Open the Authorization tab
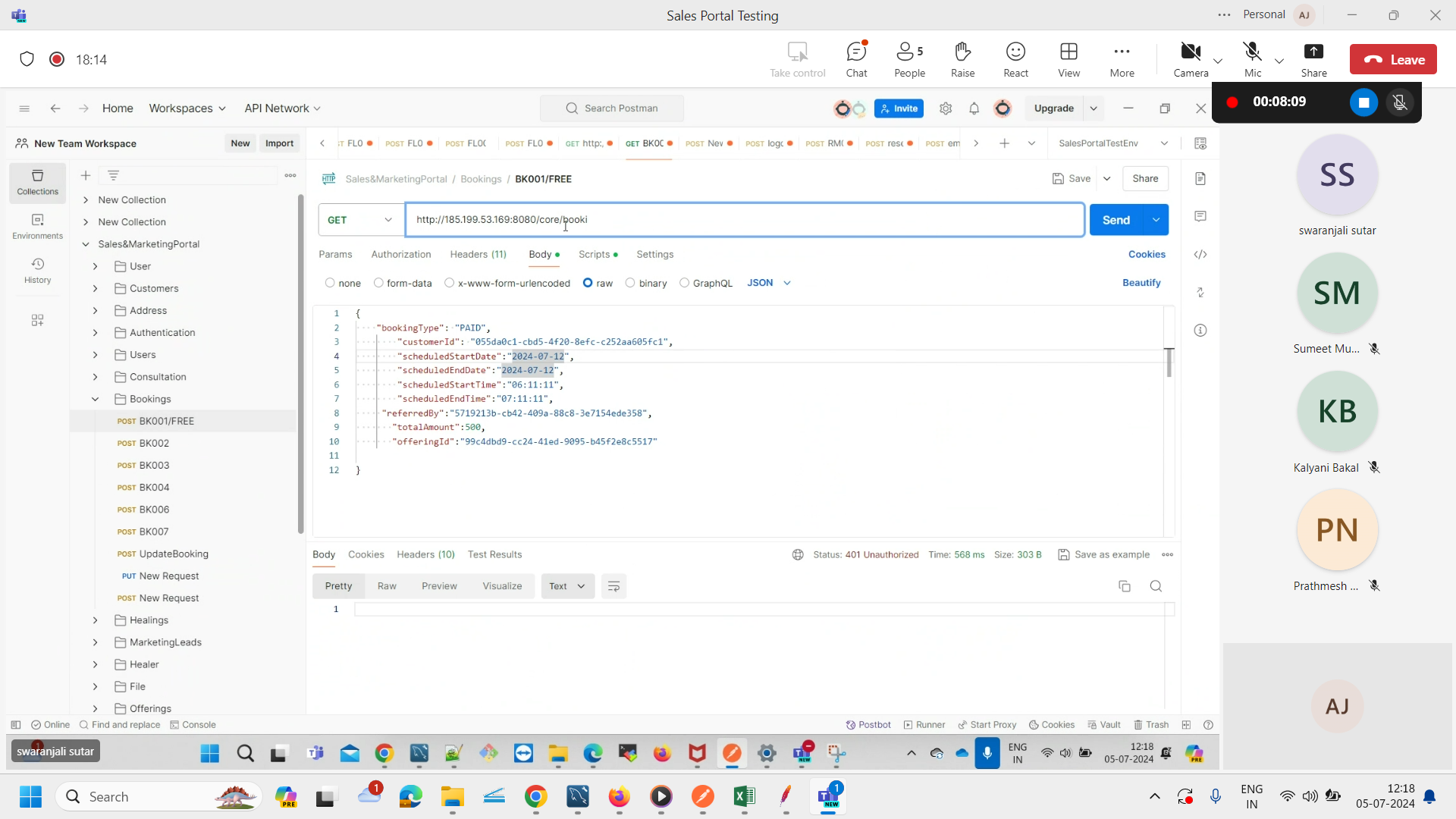The height and width of the screenshot is (819, 1456). [x=400, y=255]
